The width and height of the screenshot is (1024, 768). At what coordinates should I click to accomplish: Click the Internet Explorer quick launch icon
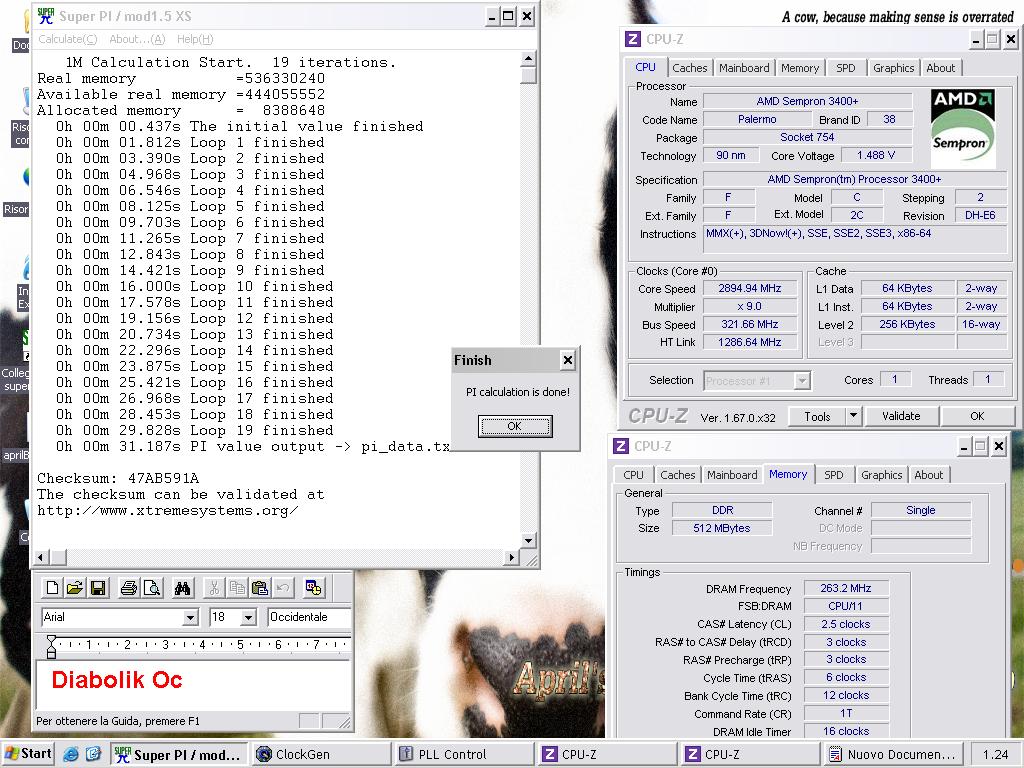click(71, 754)
